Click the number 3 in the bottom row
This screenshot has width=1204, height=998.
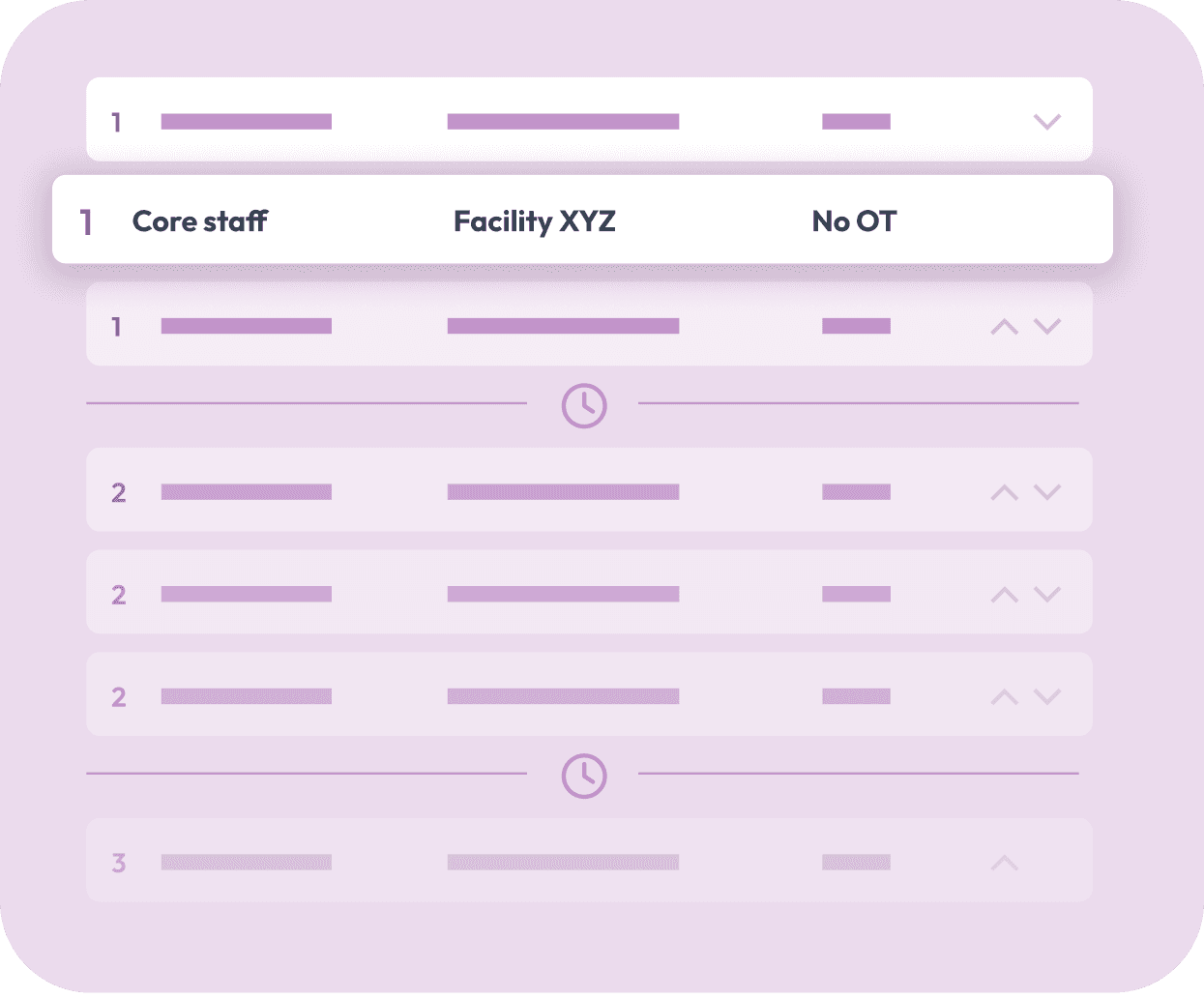coord(119,863)
